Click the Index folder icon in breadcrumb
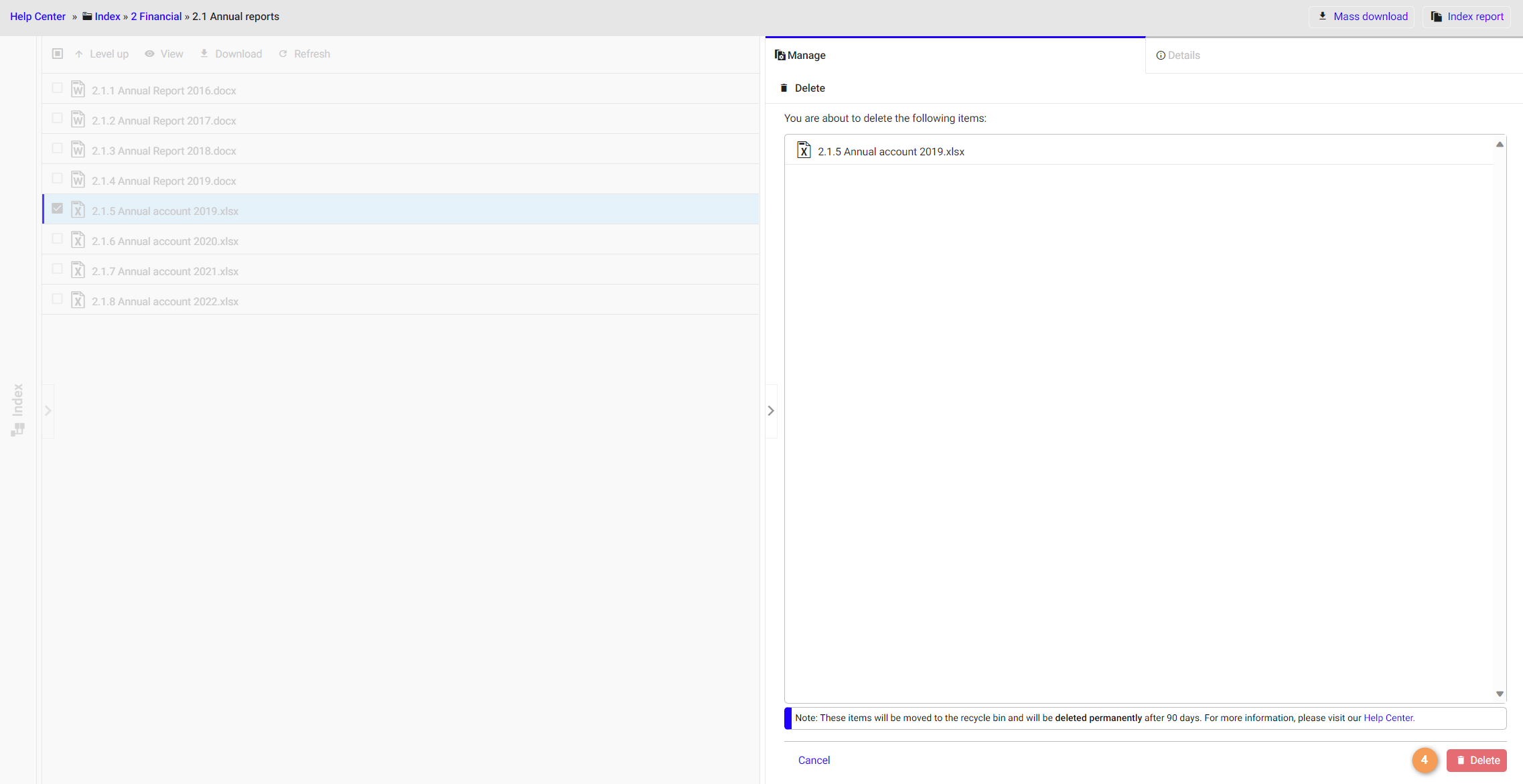 pos(87,16)
